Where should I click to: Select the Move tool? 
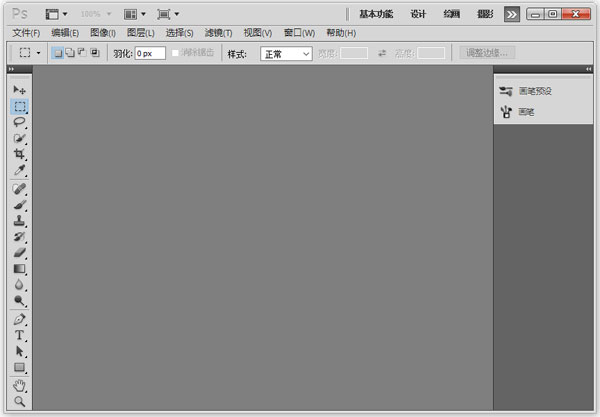(19, 90)
